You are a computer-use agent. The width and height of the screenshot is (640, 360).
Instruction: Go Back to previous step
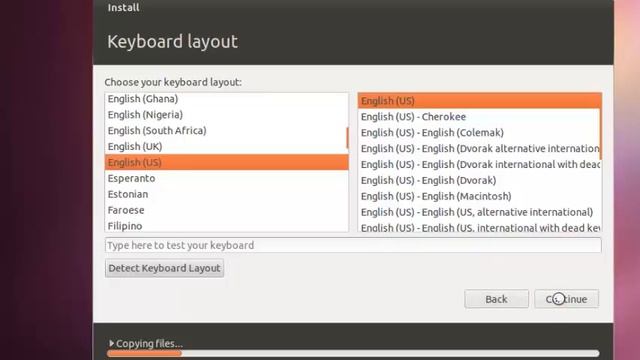(x=496, y=299)
